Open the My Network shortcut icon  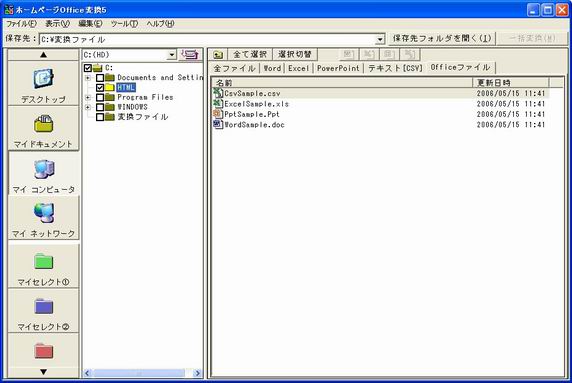tap(44, 213)
